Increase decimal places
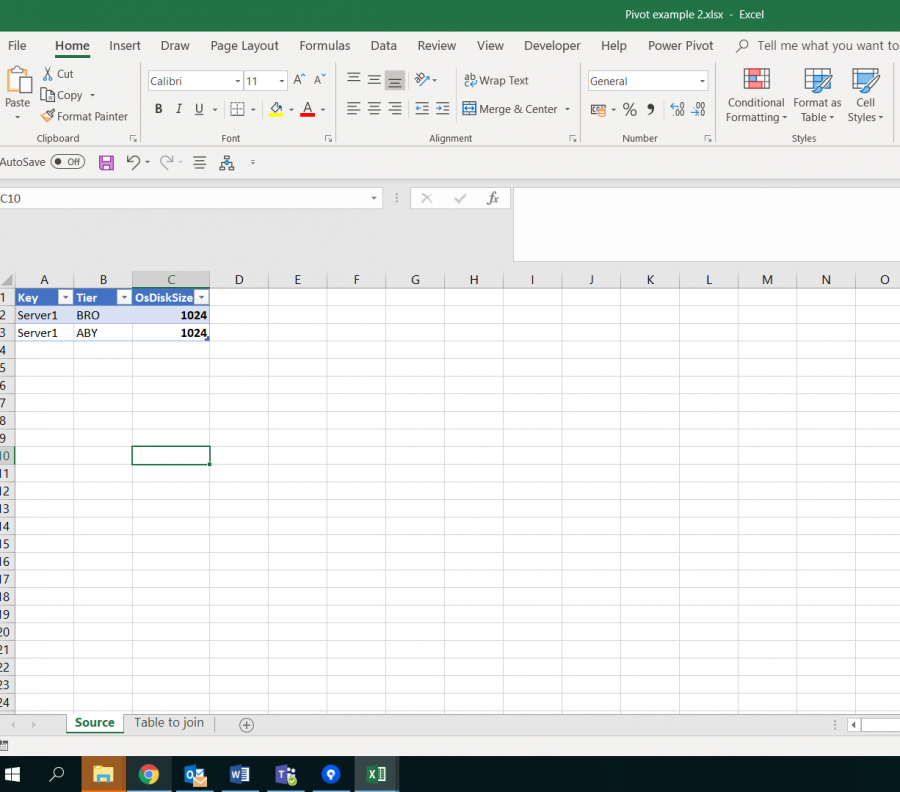 677,110
